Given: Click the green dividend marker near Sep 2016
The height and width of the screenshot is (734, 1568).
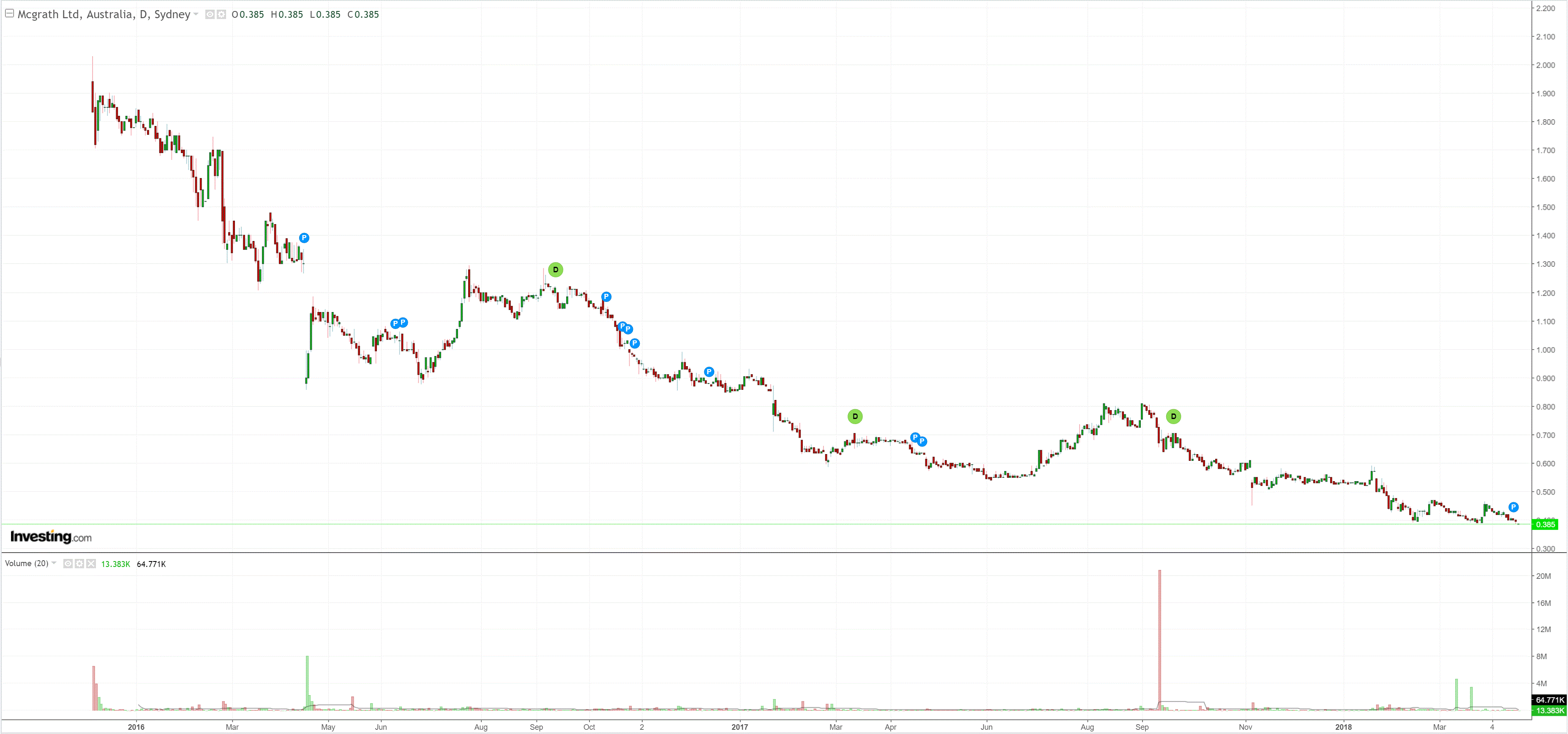Looking at the screenshot, I should point(555,269).
